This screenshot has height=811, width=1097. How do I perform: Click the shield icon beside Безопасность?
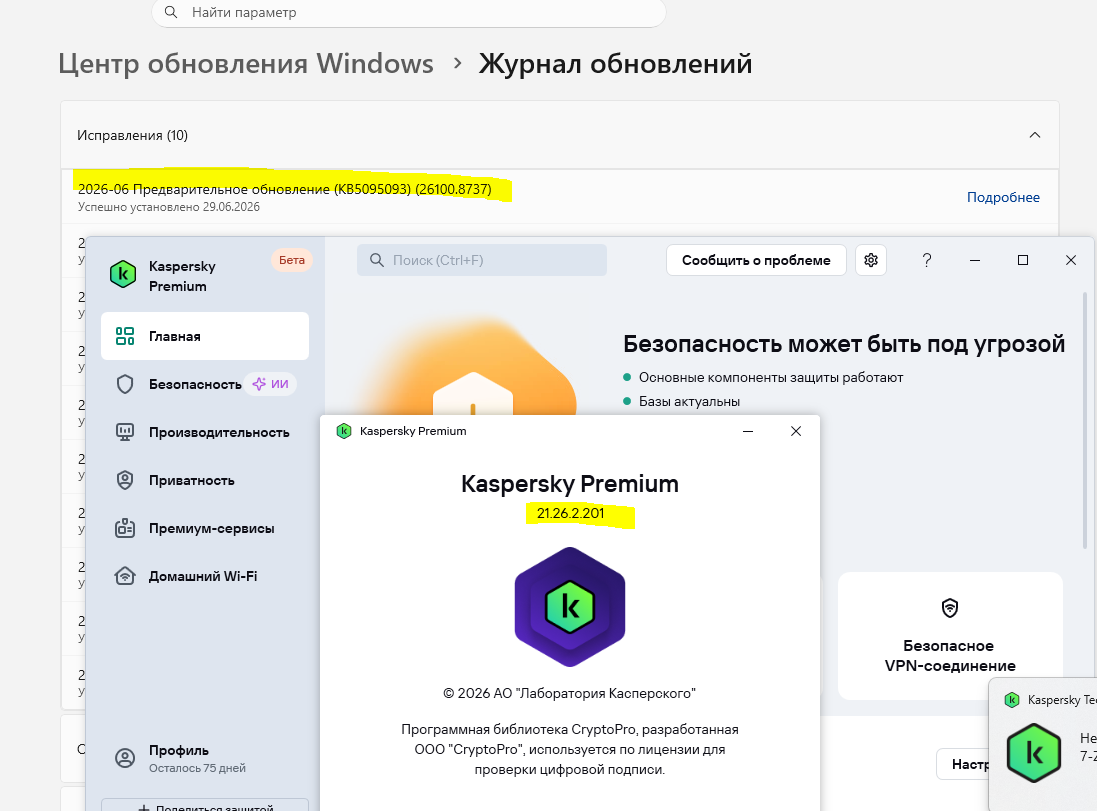125,384
